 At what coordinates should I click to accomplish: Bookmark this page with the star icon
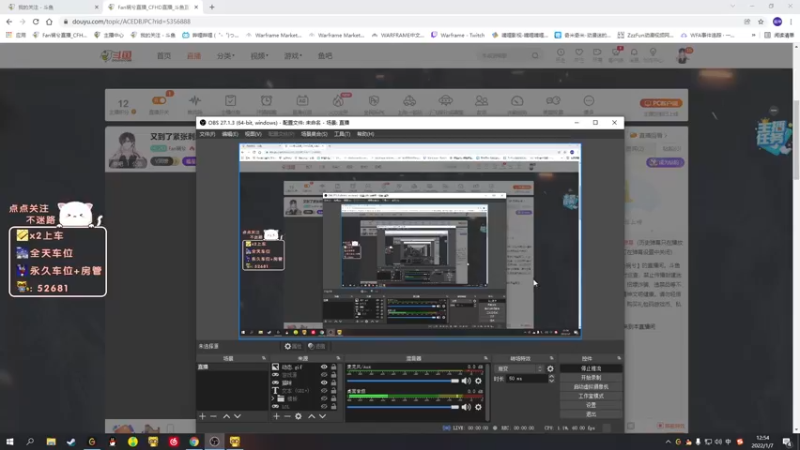click(x=761, y=21)
